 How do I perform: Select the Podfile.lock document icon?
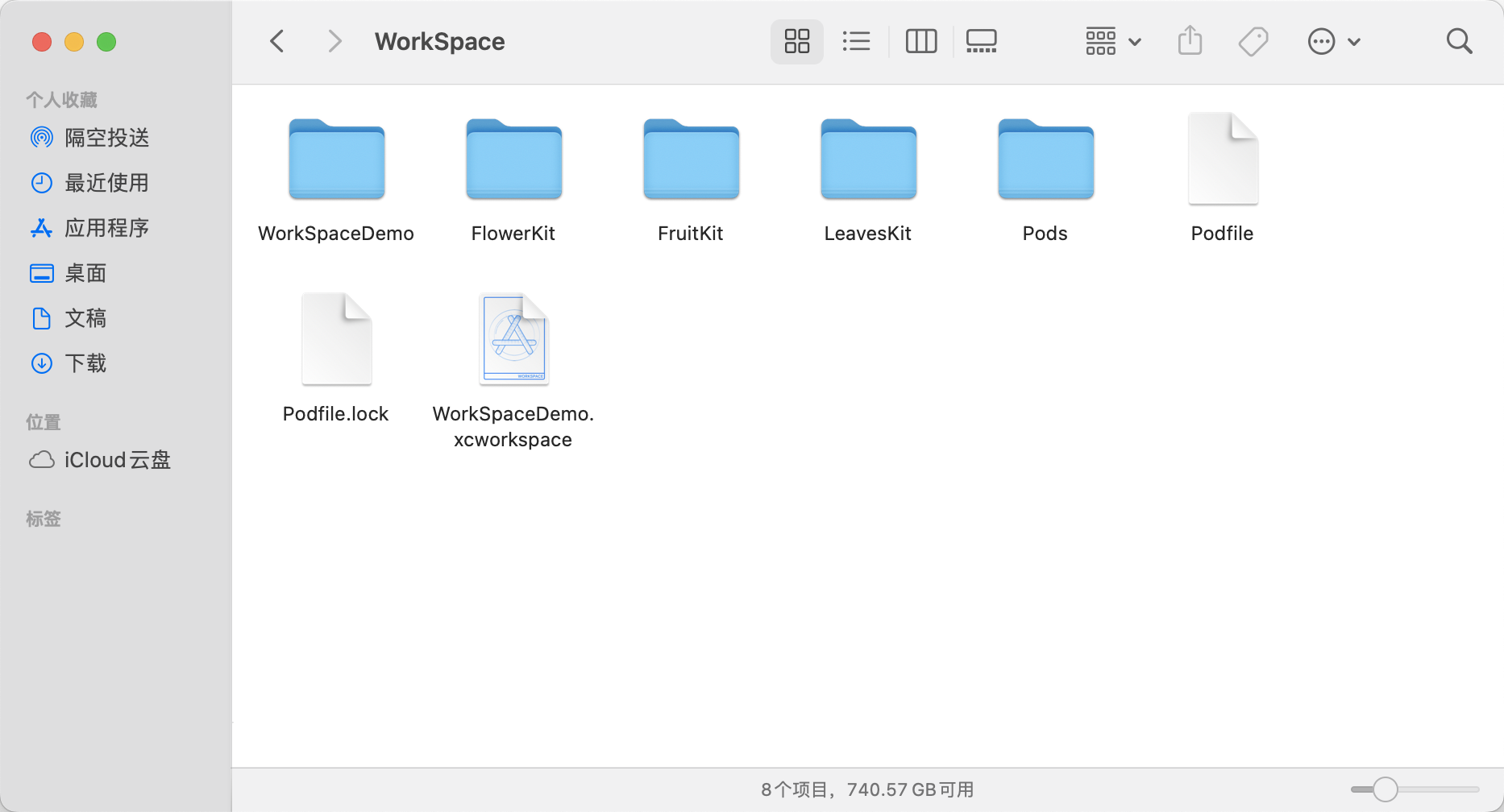[x=336, y=339]
